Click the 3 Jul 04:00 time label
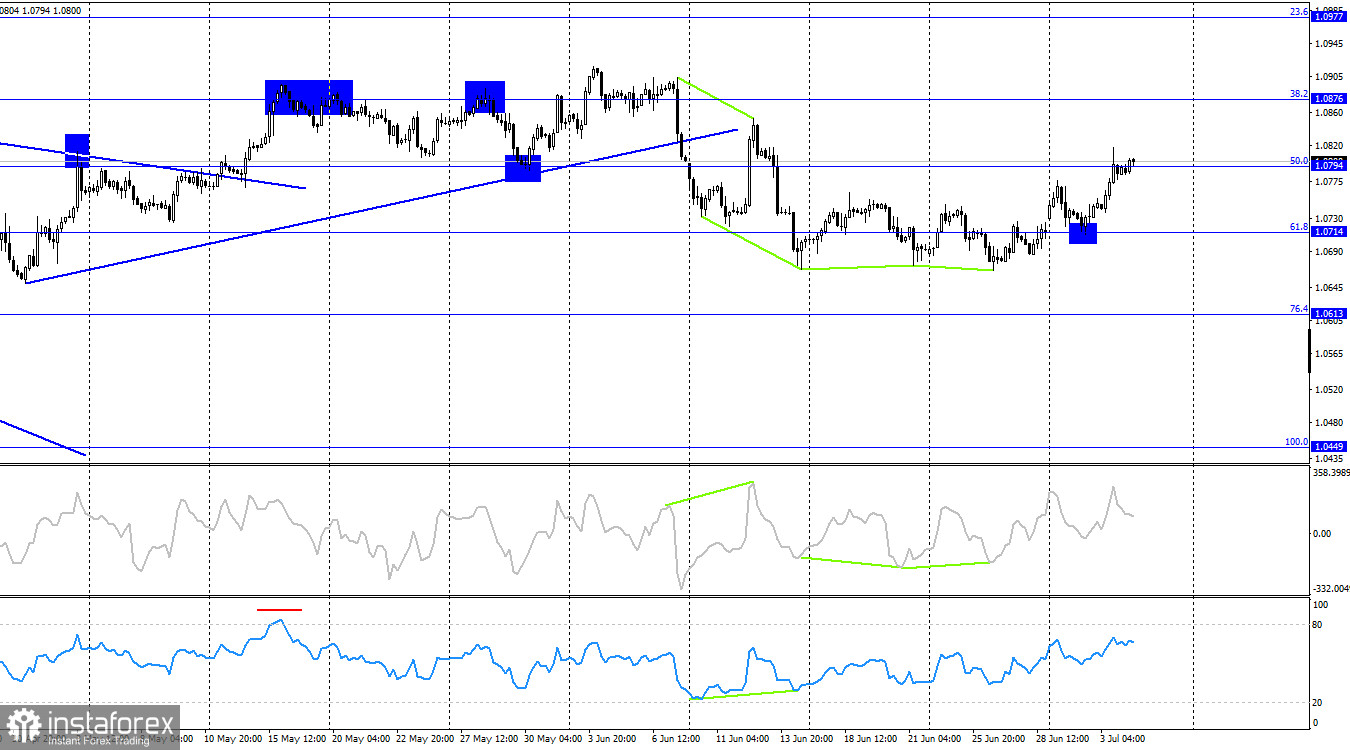This screenshot has width=1350, height=750. point(1124,739)
